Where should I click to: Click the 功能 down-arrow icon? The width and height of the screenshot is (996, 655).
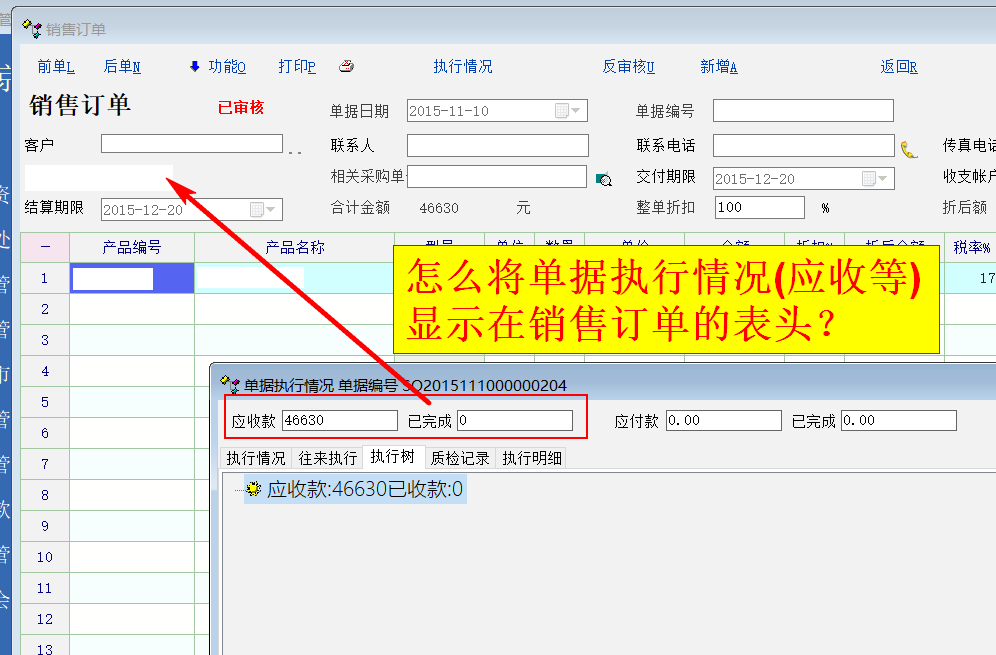tap(194, 67)
